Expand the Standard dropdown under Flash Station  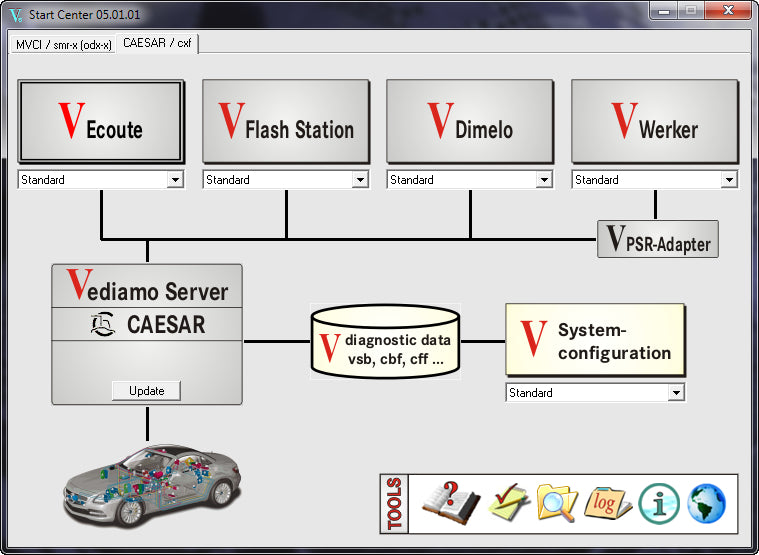pyautogui.click(x=360, y=180)
